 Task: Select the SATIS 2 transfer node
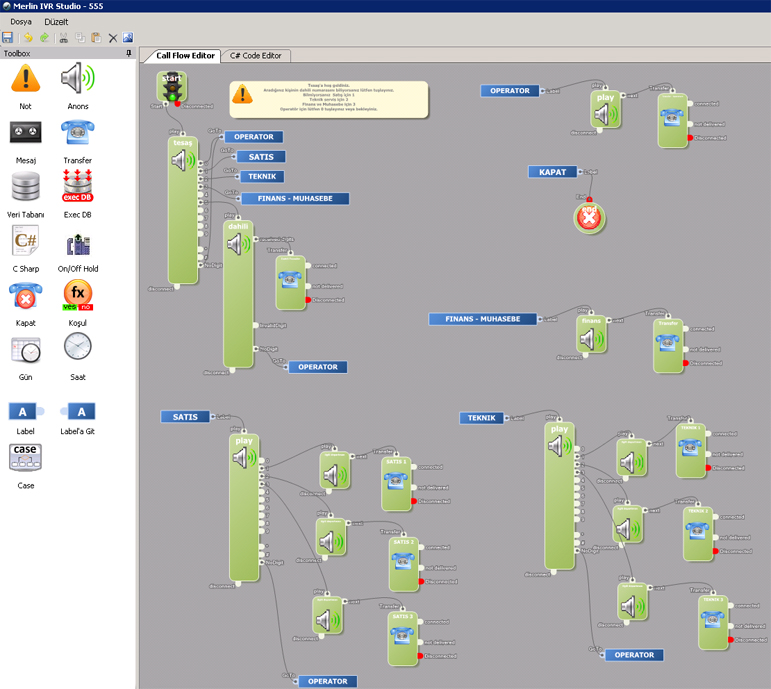(403, 564)
